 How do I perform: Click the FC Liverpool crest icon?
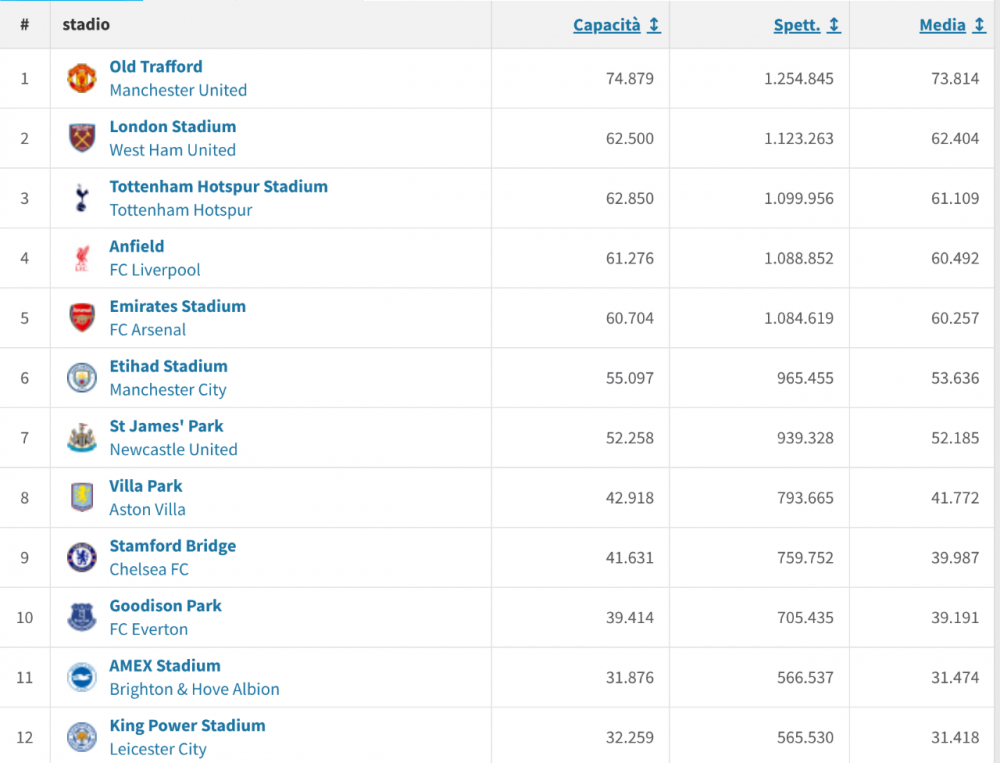click(82, 258)
